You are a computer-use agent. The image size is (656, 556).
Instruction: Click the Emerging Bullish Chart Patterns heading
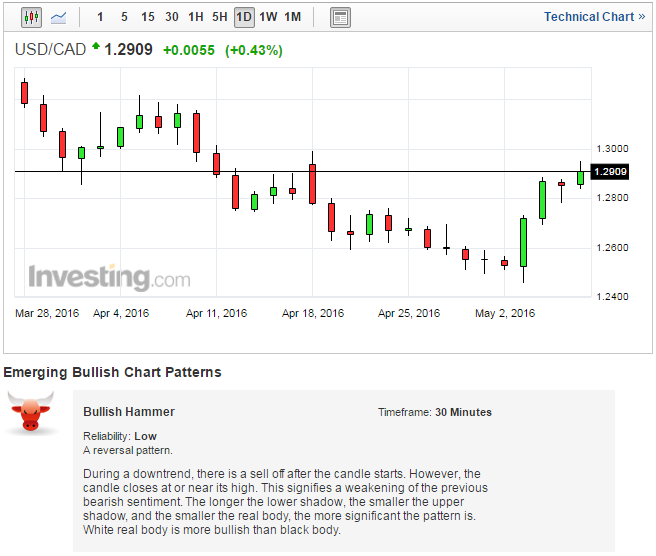click(113, 372)
